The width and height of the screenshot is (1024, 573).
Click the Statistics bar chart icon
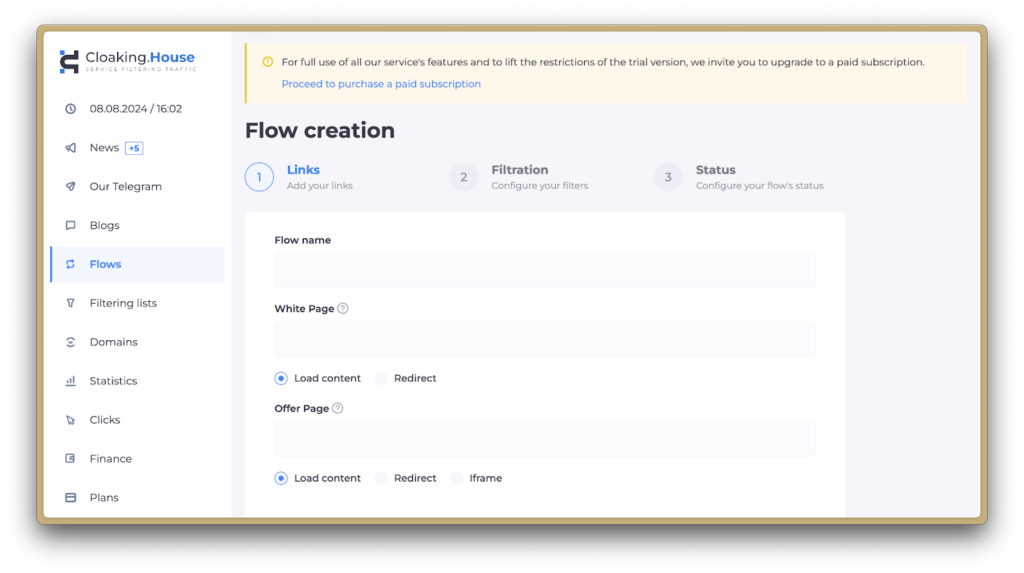[70, 381]
